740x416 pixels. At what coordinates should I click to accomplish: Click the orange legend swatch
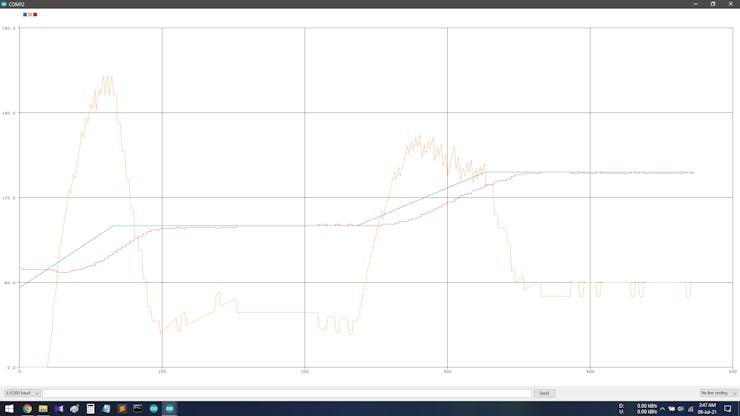click(30, 15)
